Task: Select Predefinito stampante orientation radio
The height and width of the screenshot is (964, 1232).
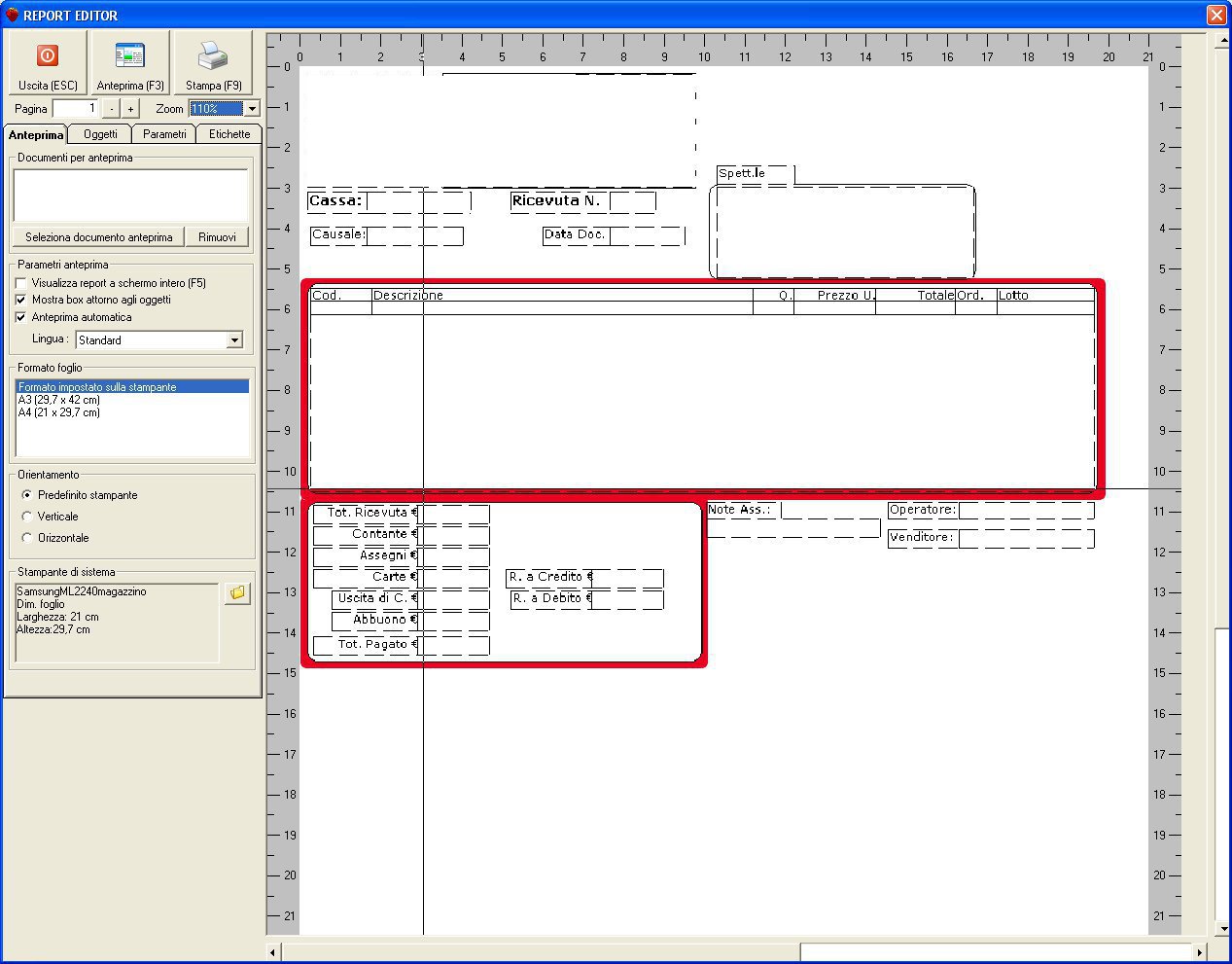Action: coord(27,495)
